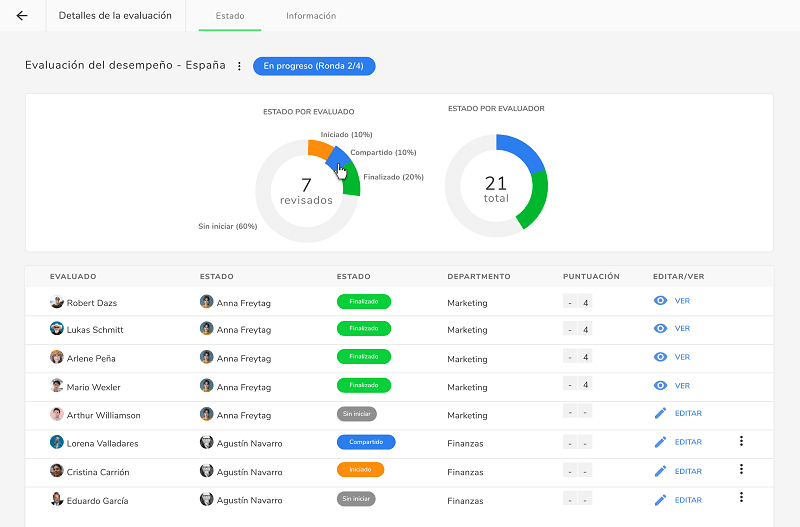The image size is (800, 527).
Task: Click VER link for Robert Dazs
Action: pos(682,301)
